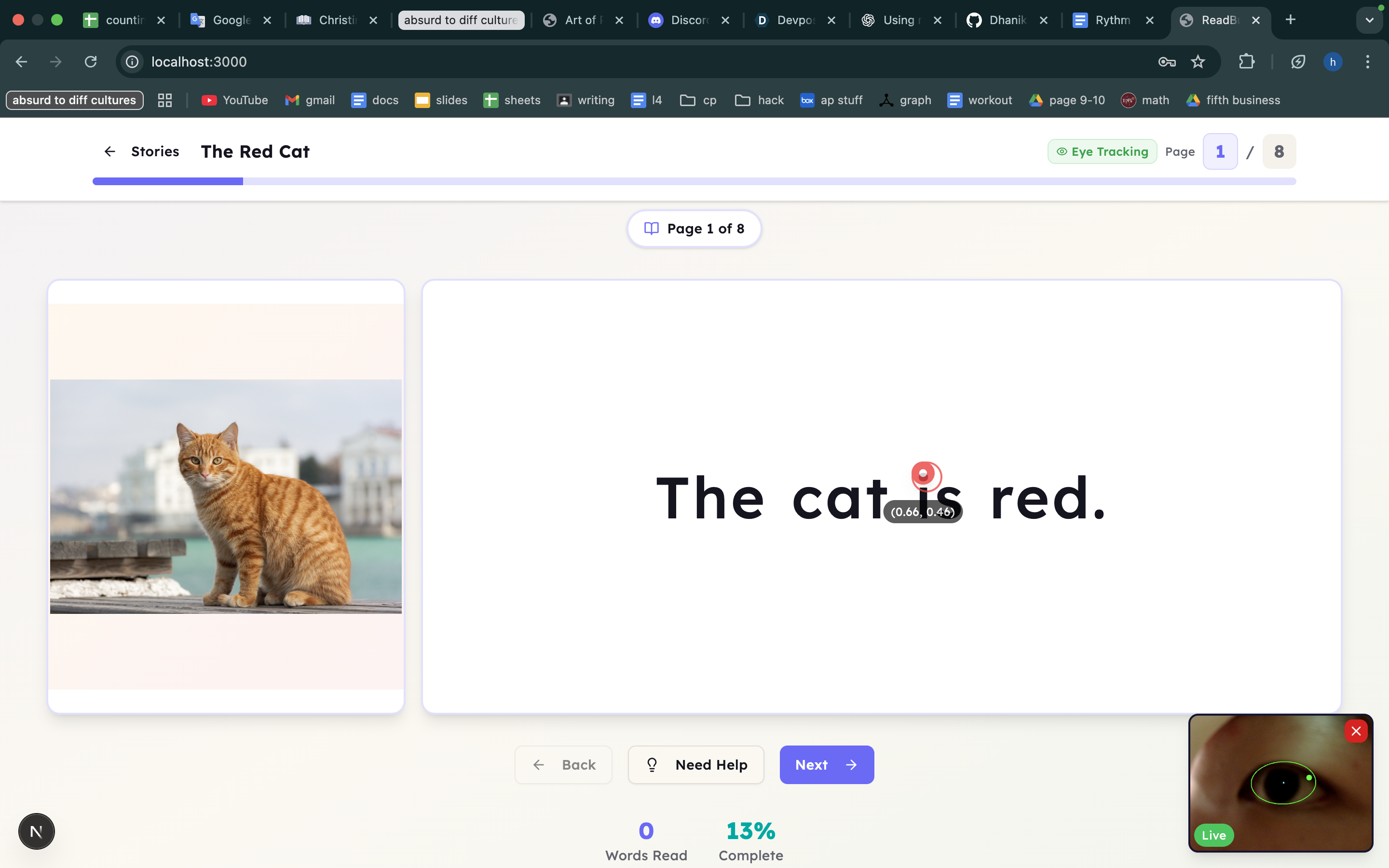Viewport: 1389px width, 868px height.
Task: Click the password key icon in address bar
Action: [x=1166, y=62]
